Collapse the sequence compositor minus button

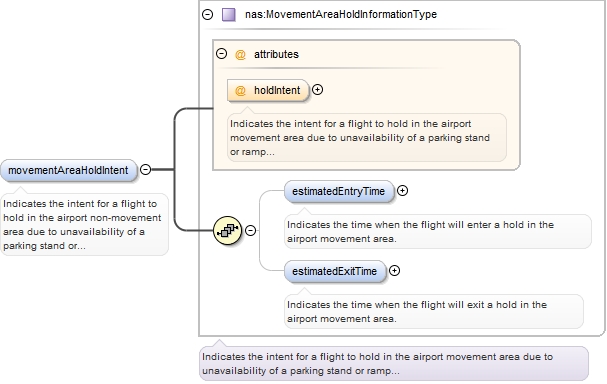tap(251, 230)
